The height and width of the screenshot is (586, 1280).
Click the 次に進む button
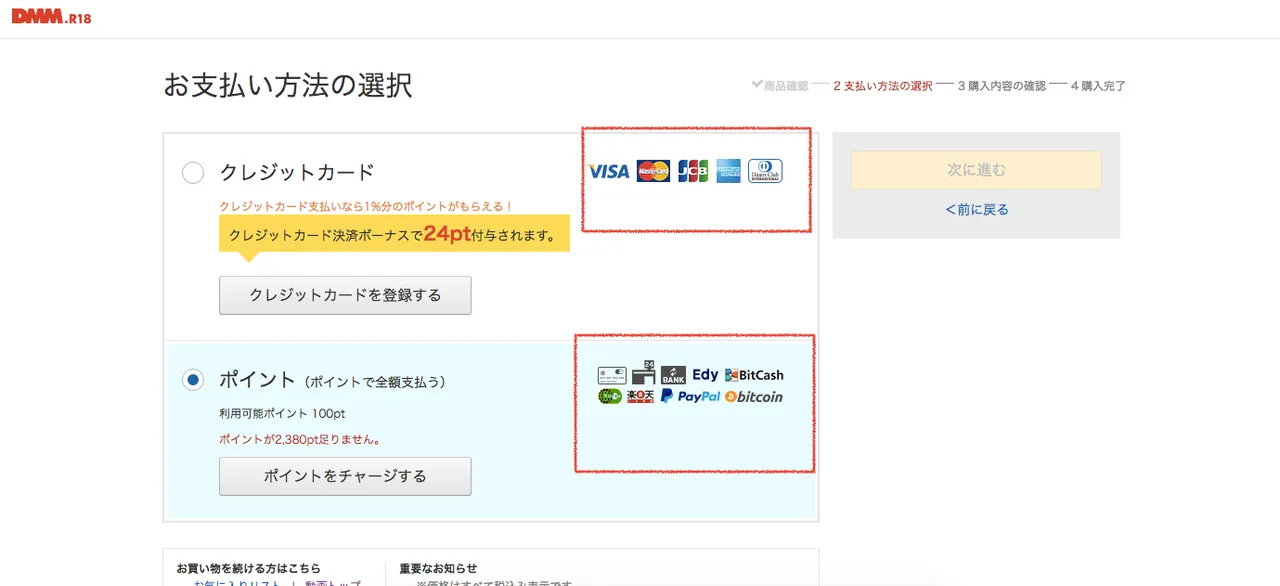tap(976, 170)
